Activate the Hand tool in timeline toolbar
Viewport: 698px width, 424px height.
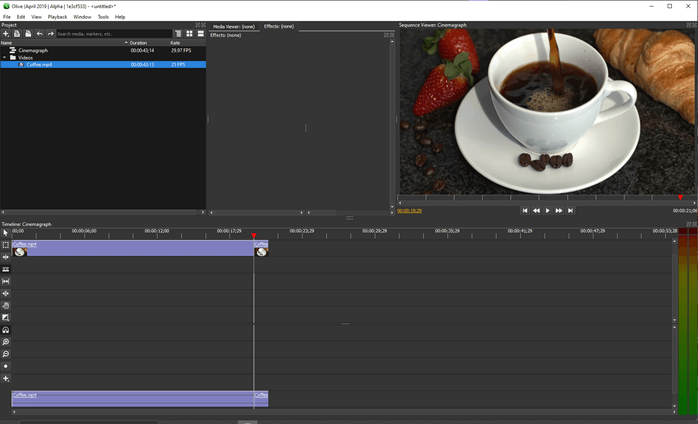coord(5,306)
